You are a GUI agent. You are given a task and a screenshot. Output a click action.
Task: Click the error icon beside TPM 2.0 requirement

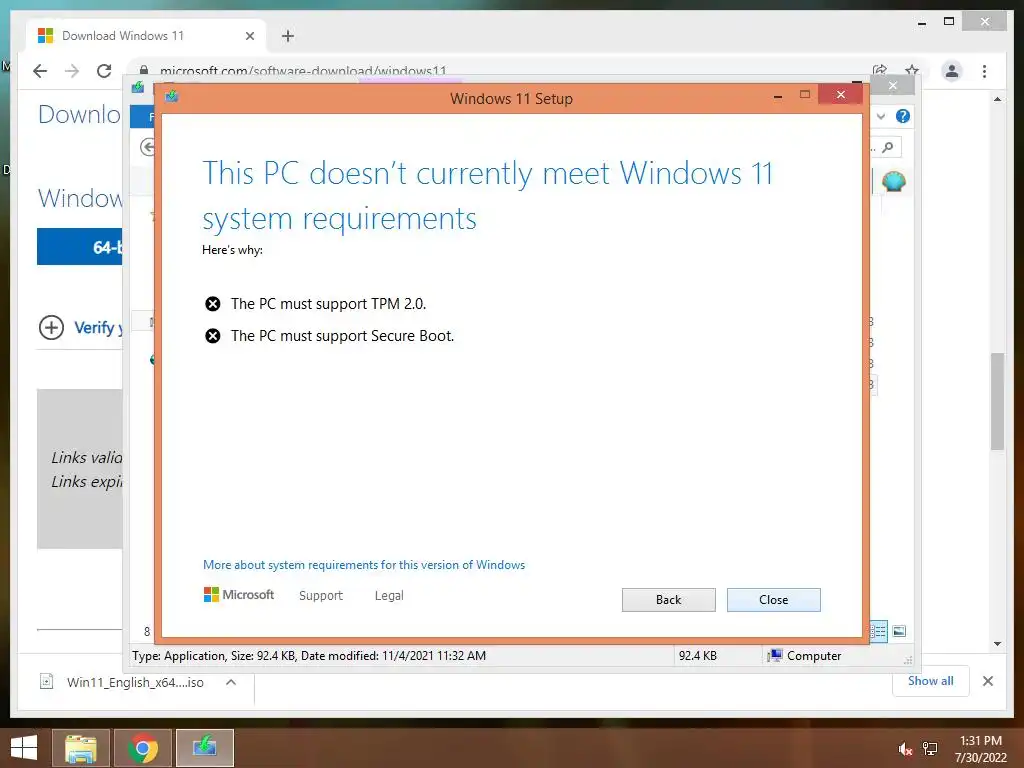(213, 304)
